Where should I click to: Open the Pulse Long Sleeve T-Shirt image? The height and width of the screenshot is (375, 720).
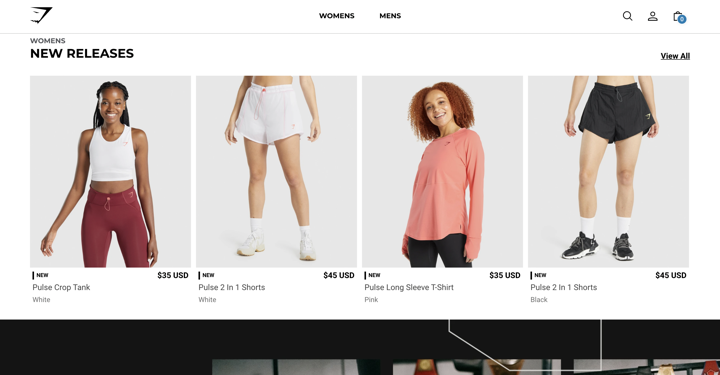(442, 172)
